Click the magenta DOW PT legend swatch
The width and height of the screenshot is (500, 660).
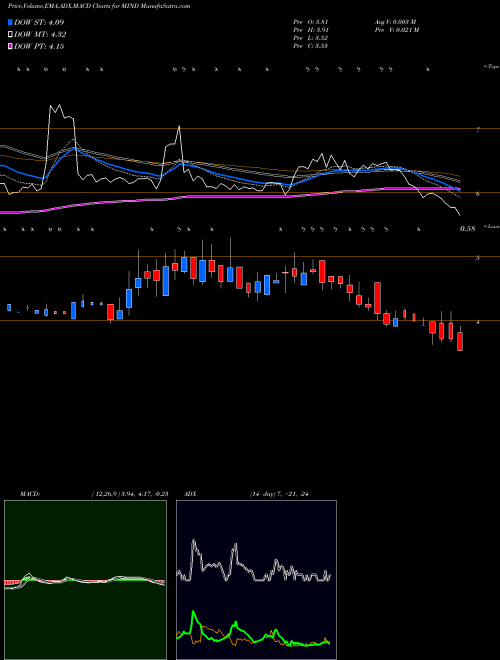(11, 47)
